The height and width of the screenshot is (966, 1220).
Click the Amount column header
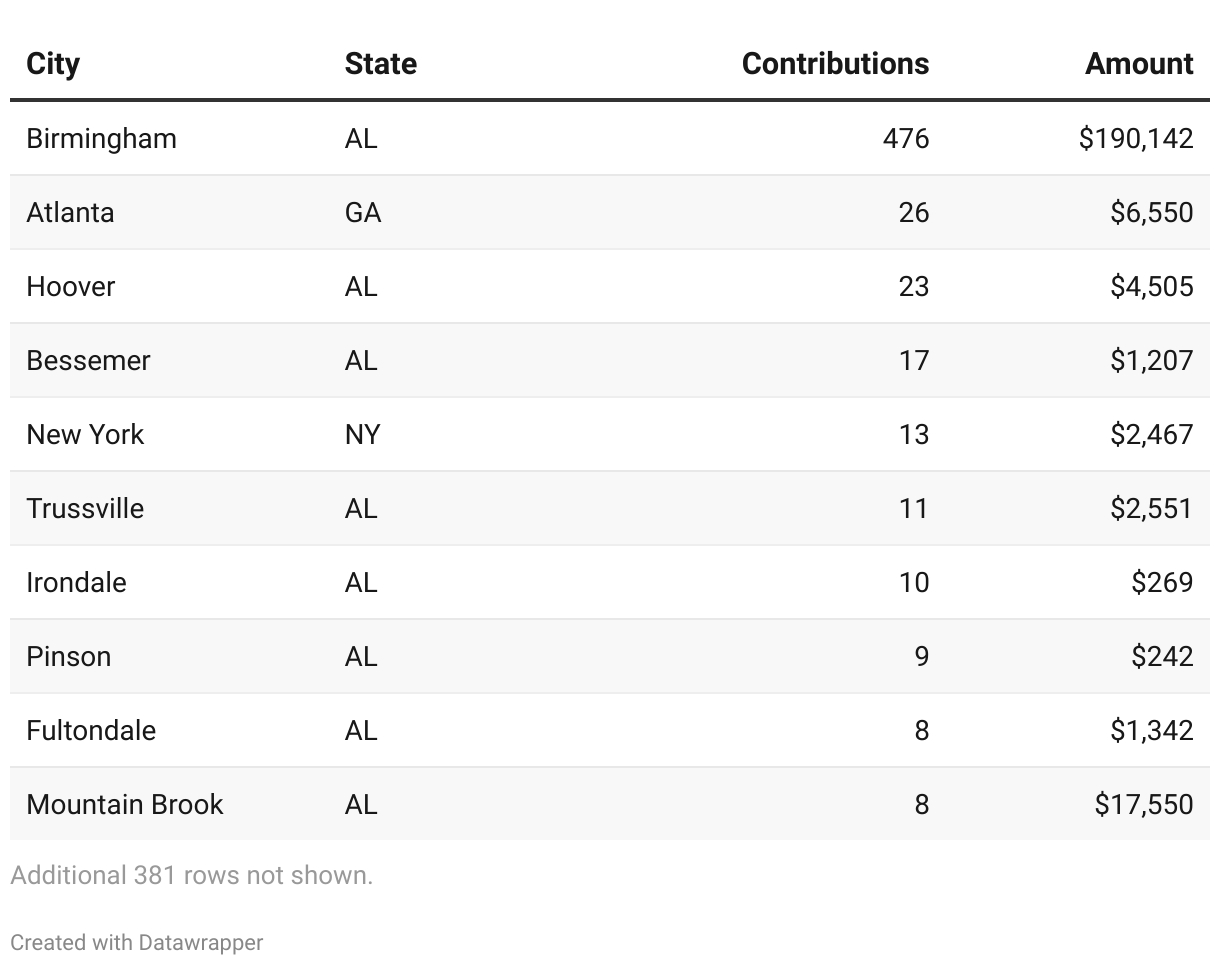click(1139, 64)
